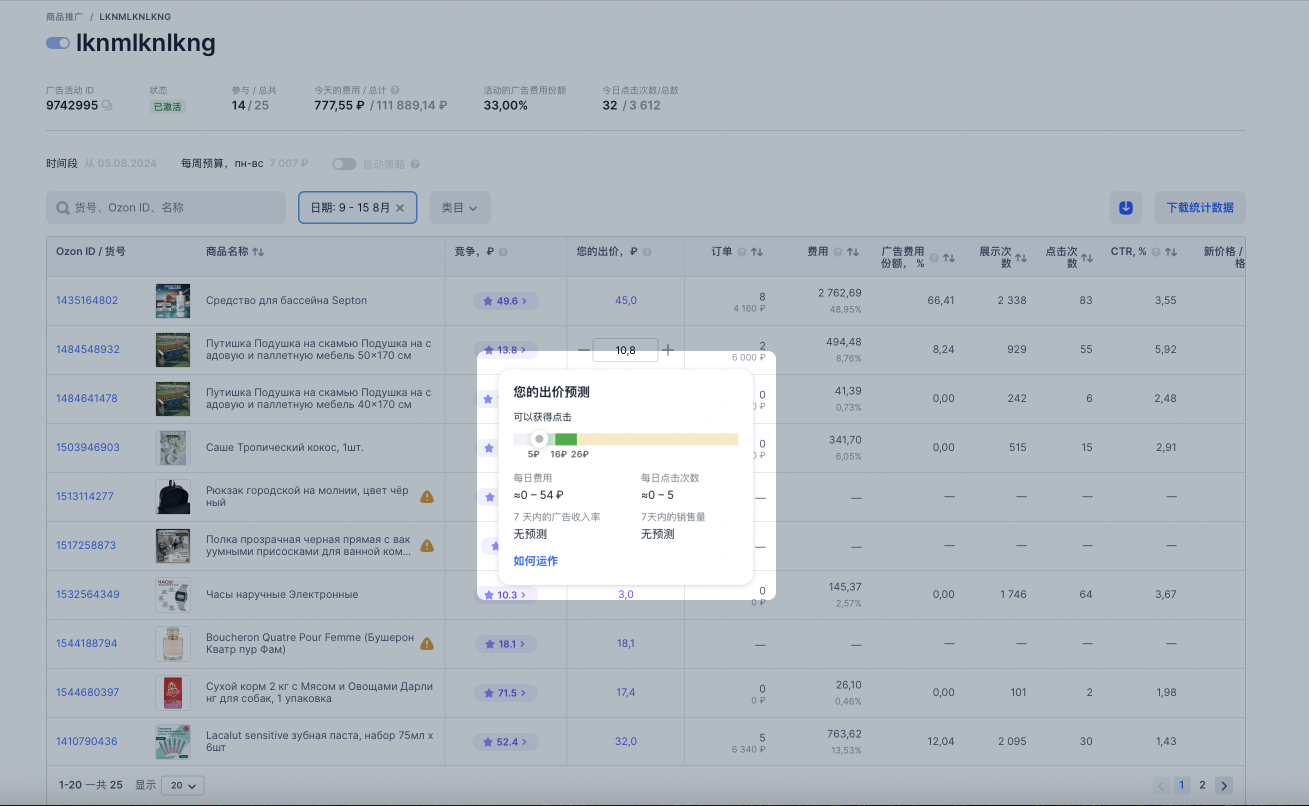1309x806 pixels.
Task: Open product link 1484548932
Action: point(88,349)
